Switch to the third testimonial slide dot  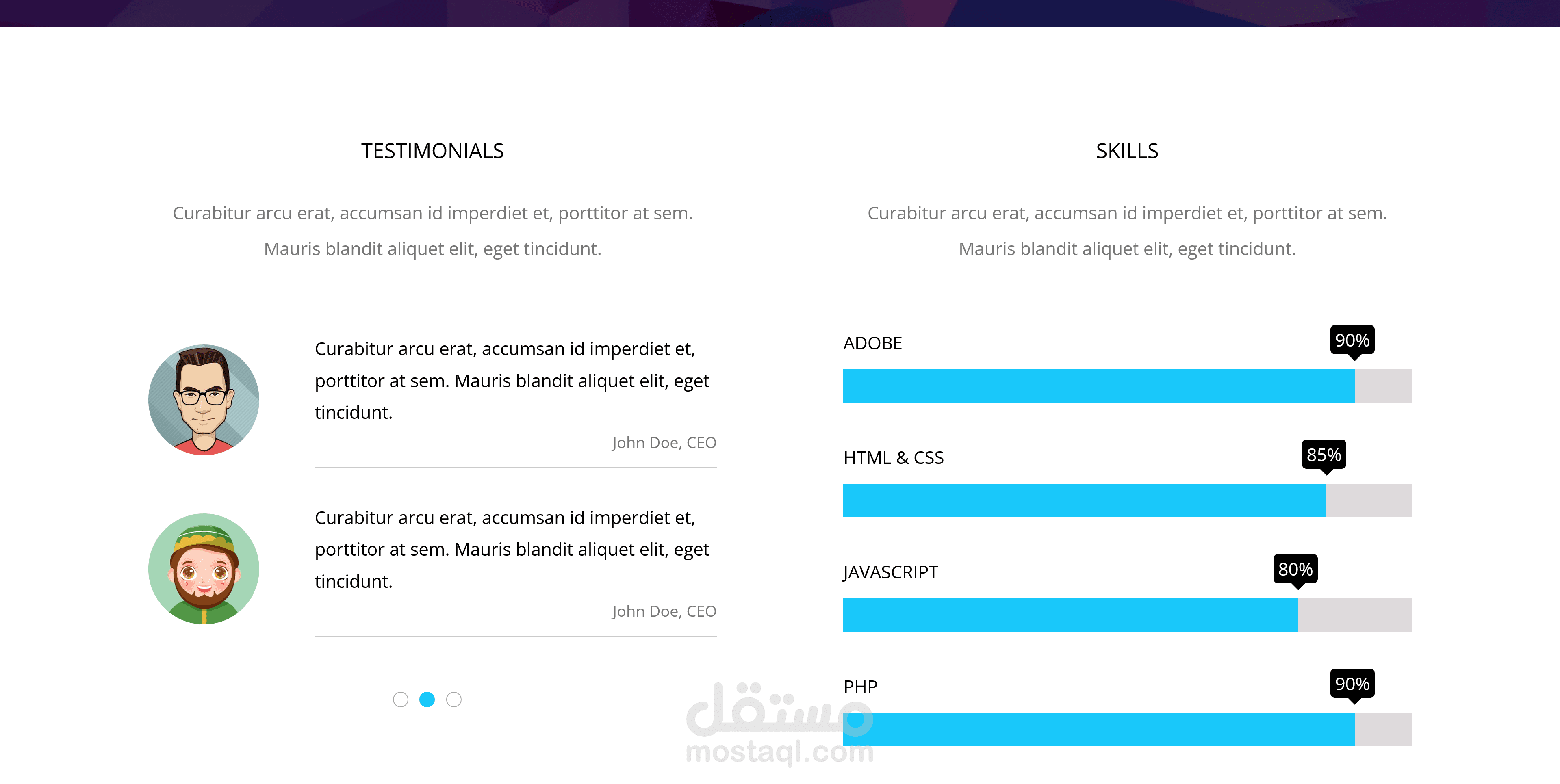(x=453, y=699)
